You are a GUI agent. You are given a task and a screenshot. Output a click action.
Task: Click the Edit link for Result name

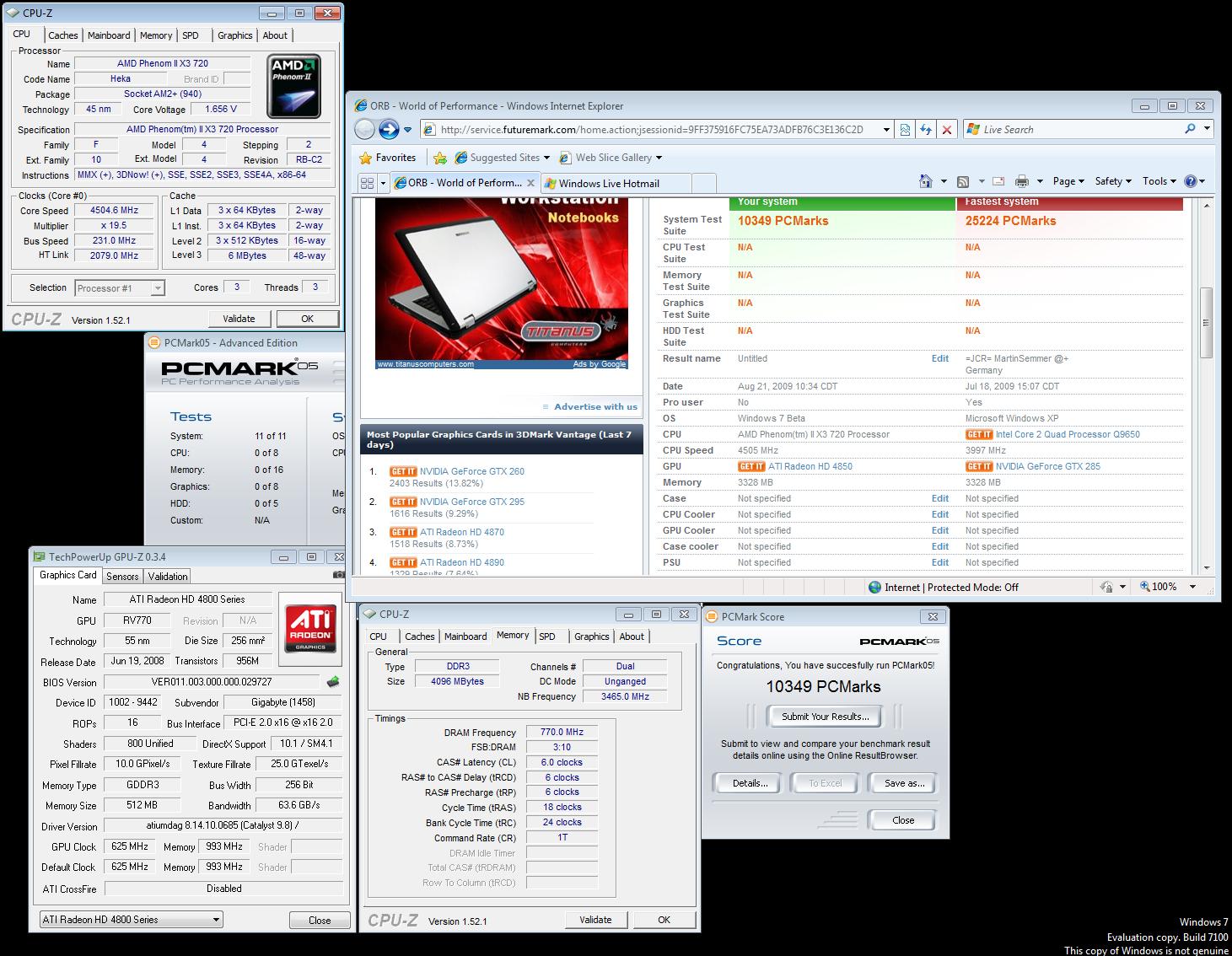point(940,358)
